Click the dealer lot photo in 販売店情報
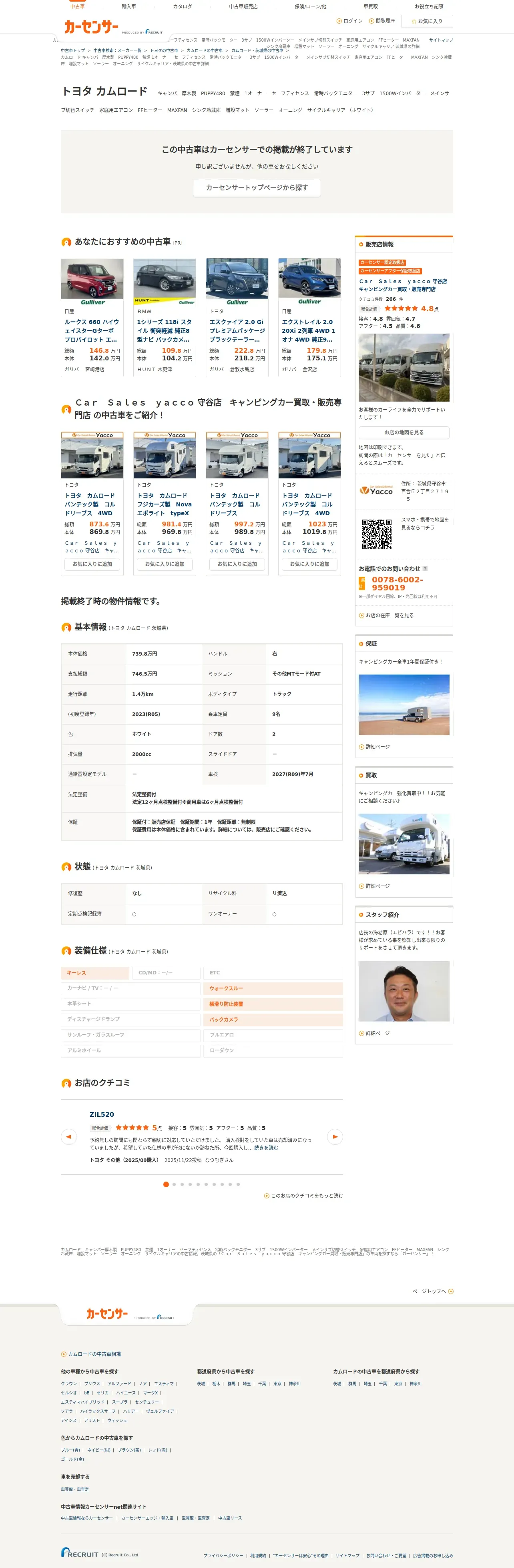The width and height of the screenshot is (514, 1568). click(404, 368)
